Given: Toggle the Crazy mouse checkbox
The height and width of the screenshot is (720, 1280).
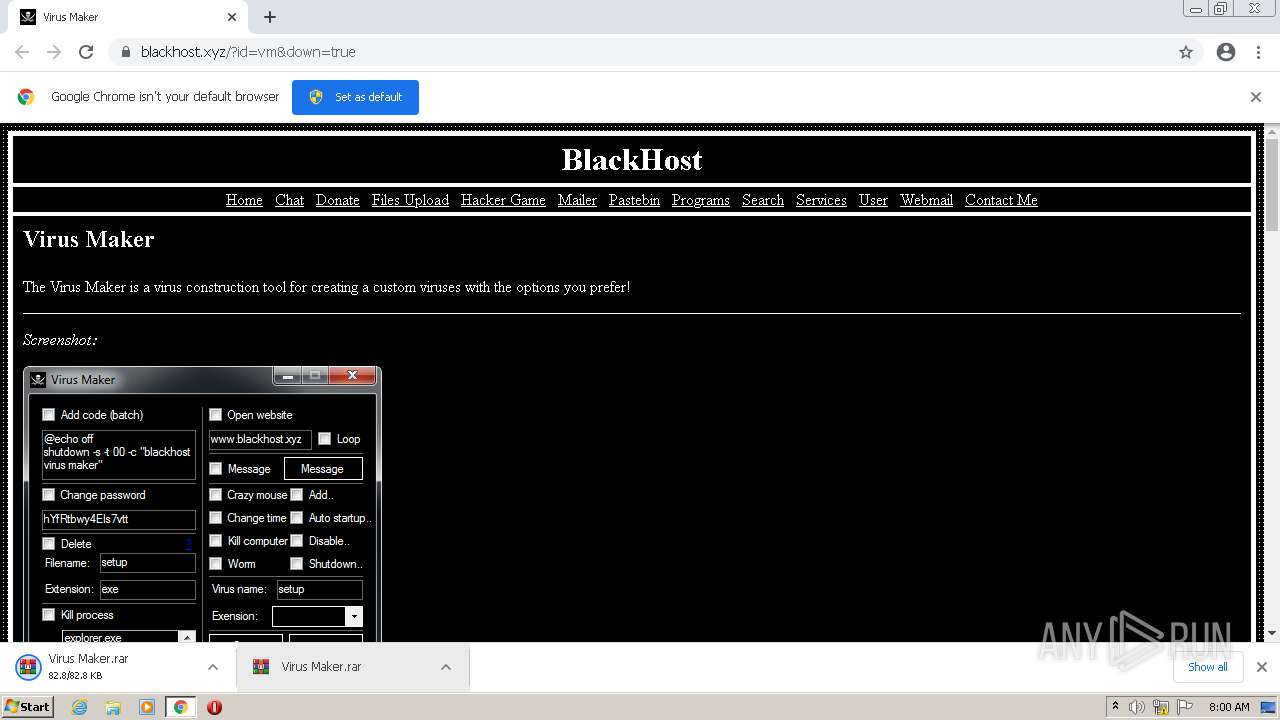Looking at the screenshot, I should click(215, 494).
